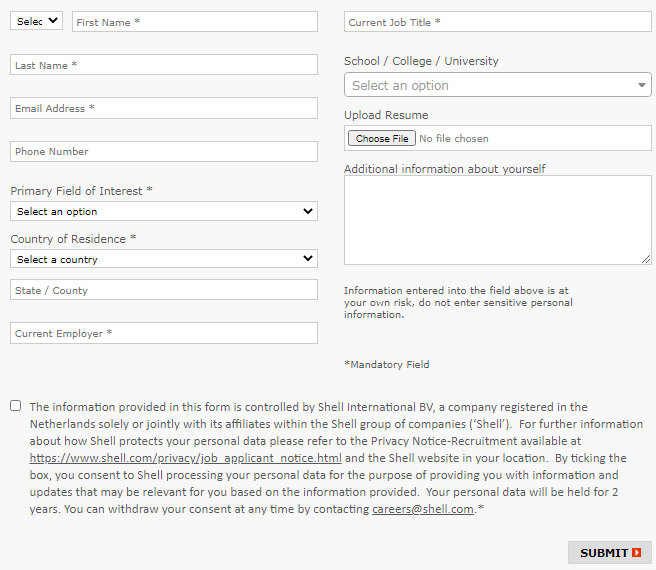Click the Choose File button
Viewport: 656px width, 570px height.
coord(382,139)
